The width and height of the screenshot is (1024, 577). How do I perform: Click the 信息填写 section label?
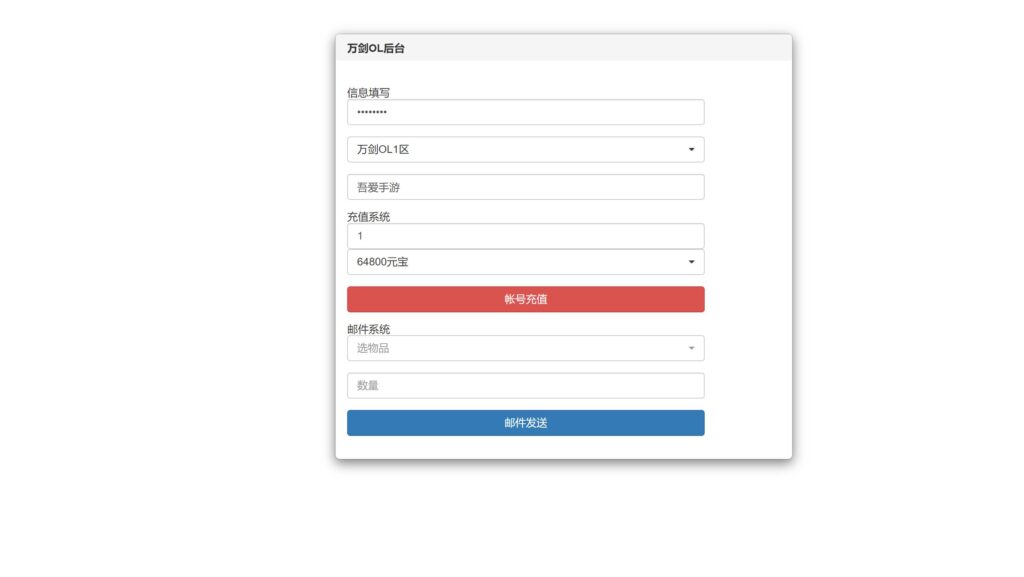[x=368, y=92]
